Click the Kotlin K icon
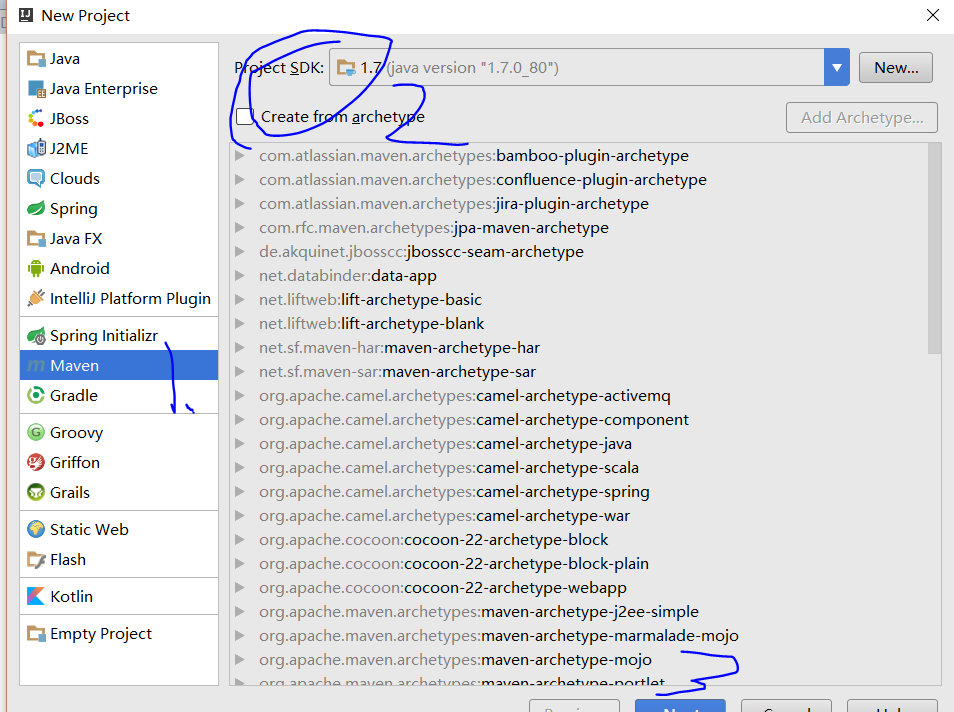Screen dimensions: 954x712 [x=37, y=596]
